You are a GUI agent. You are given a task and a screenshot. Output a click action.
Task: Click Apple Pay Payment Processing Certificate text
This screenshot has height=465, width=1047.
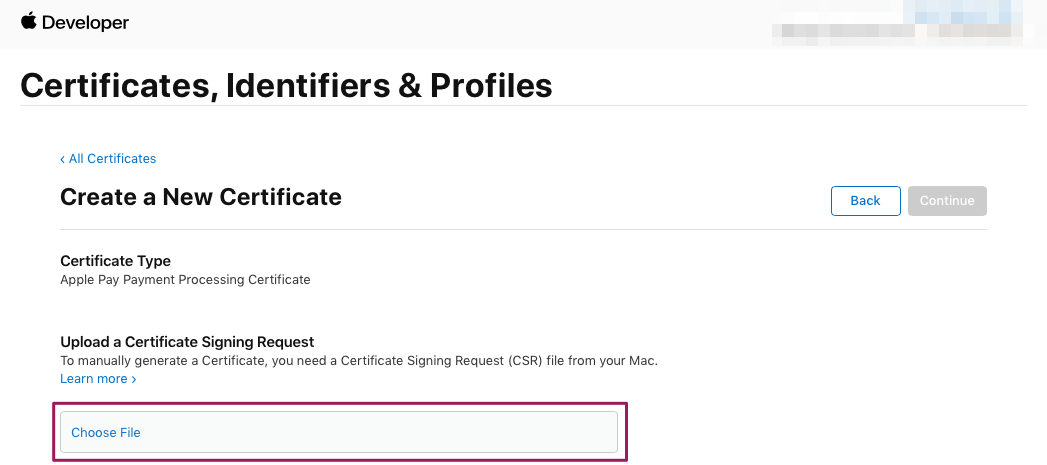pyautogui.click(x=185, y=280)
